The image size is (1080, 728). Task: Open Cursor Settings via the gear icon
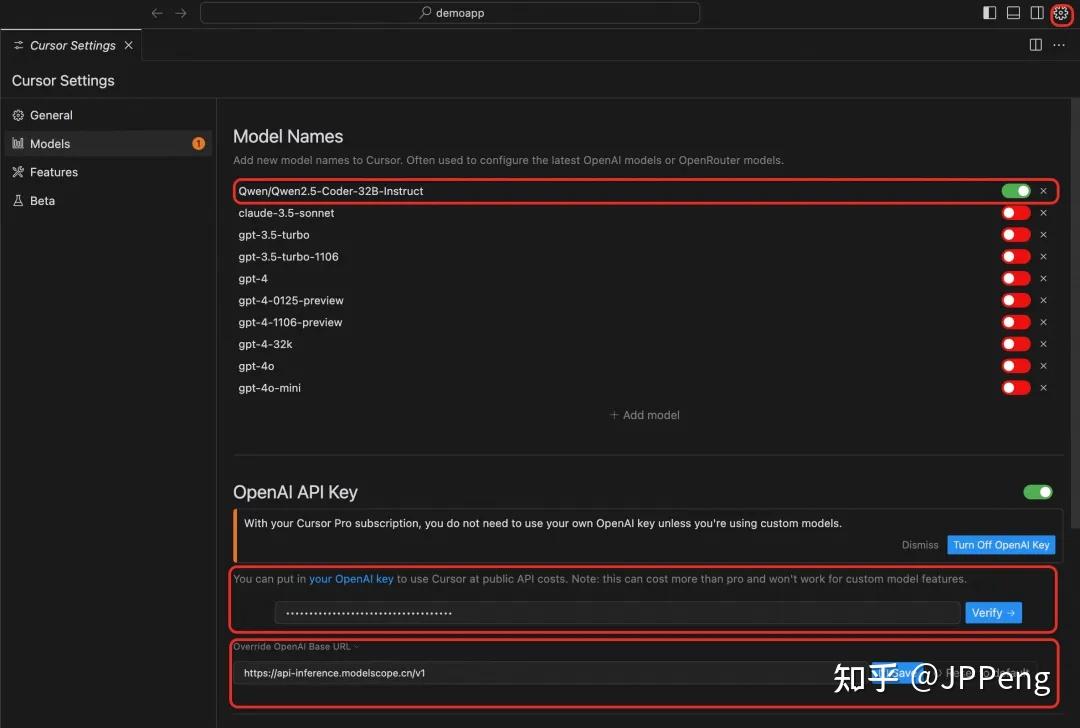coord(1061,14)
